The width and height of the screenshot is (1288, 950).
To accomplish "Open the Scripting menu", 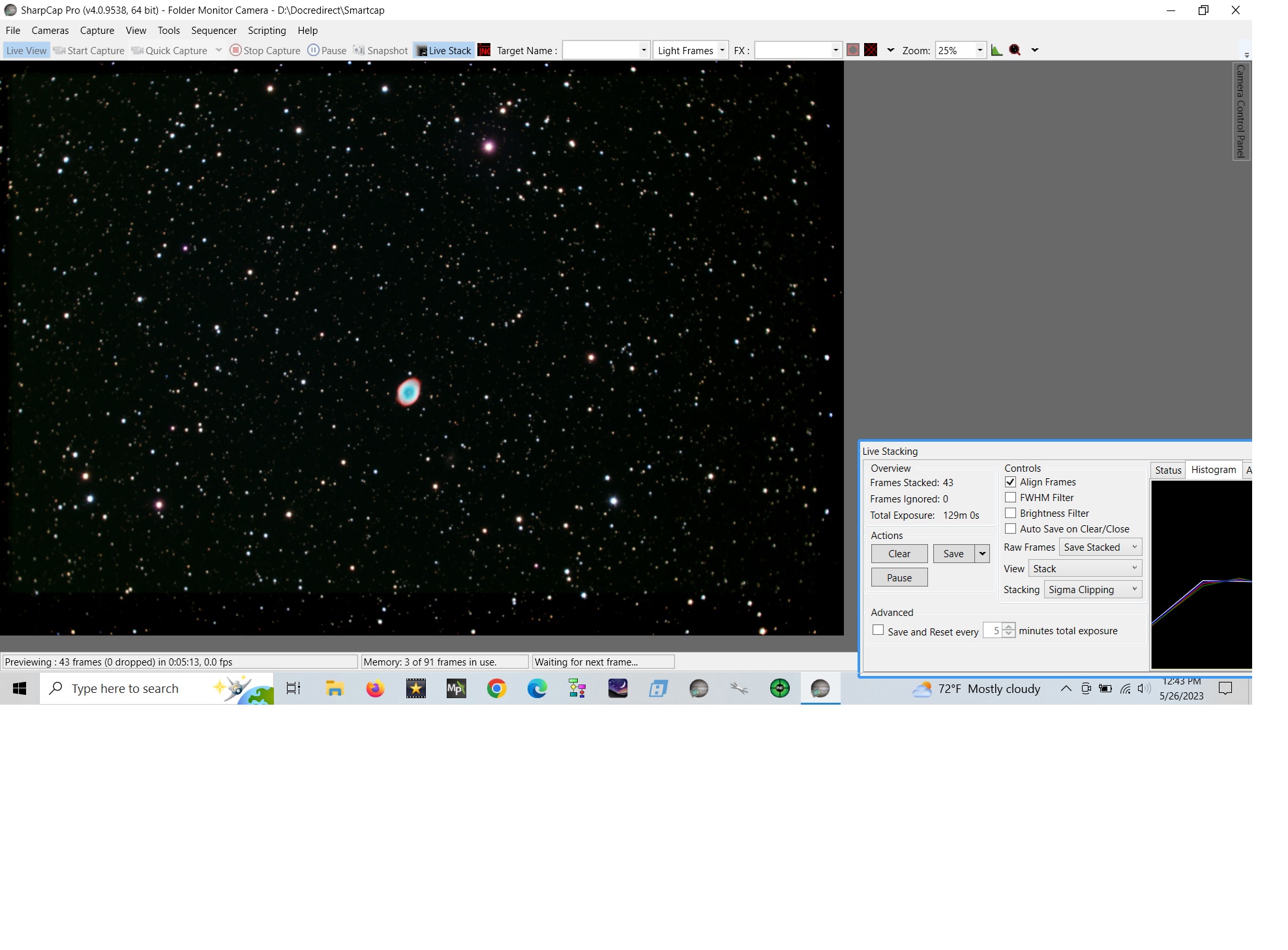I will tap(267, 30).
